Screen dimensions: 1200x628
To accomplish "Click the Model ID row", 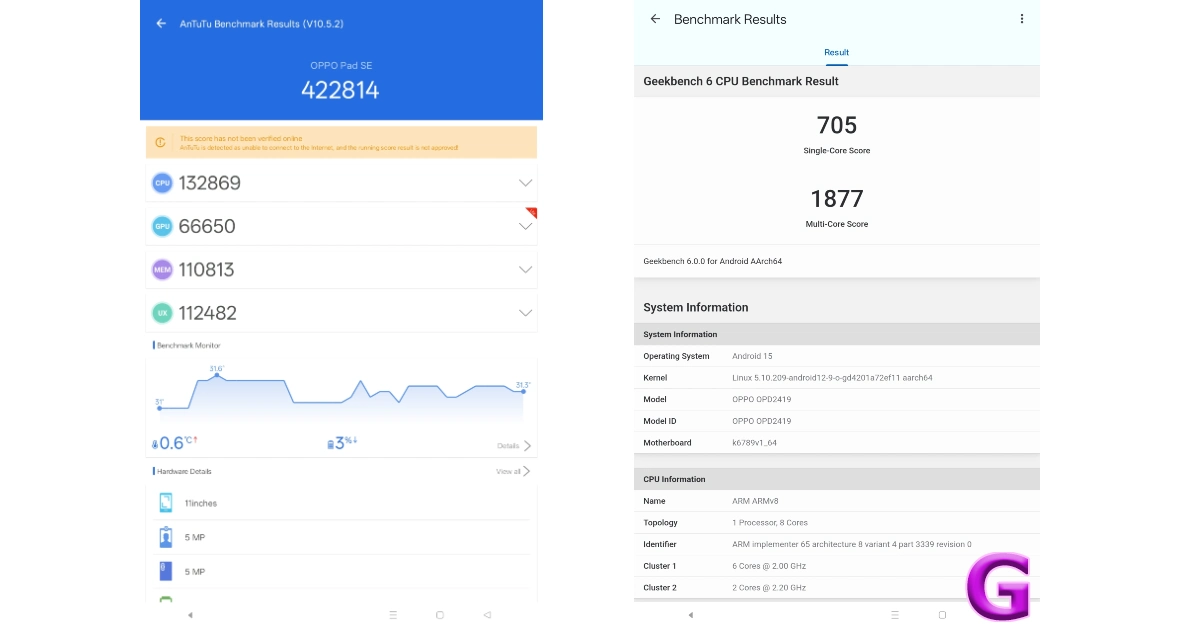I will (x=837, y=421).
